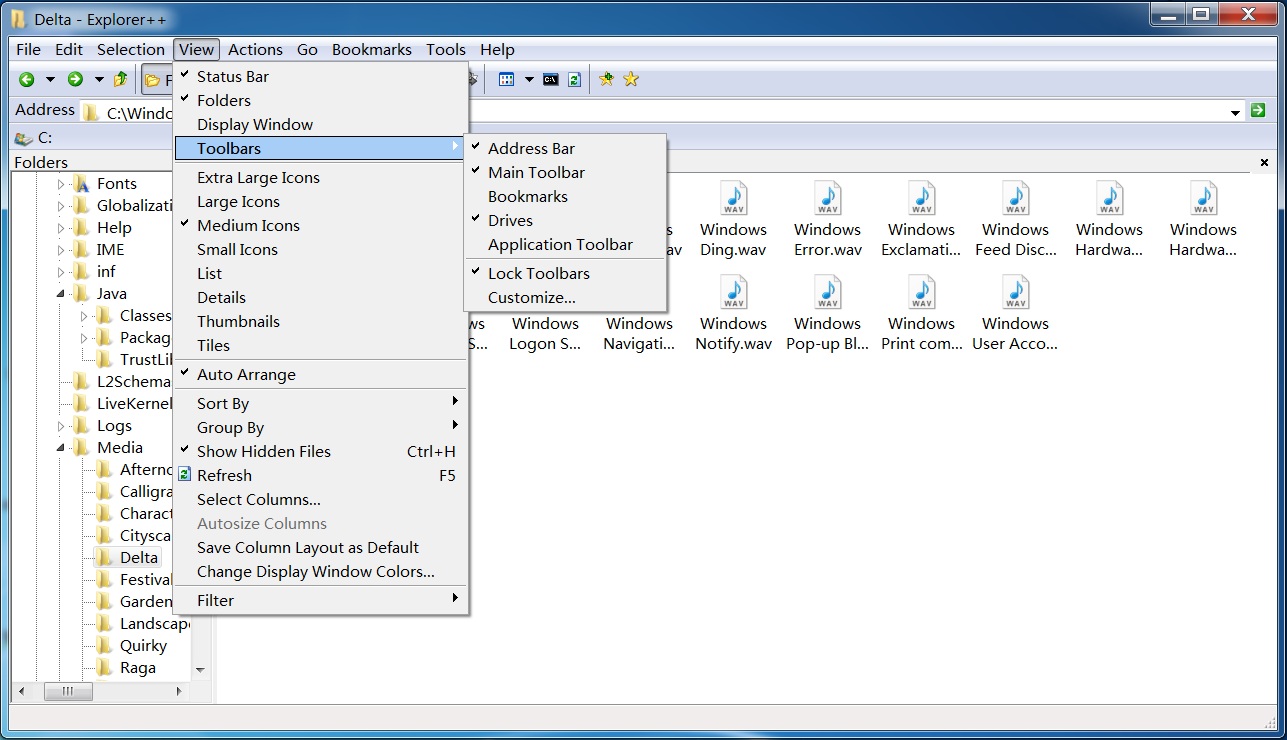Turn off the Status Bar option

click(x=232, y=77)
